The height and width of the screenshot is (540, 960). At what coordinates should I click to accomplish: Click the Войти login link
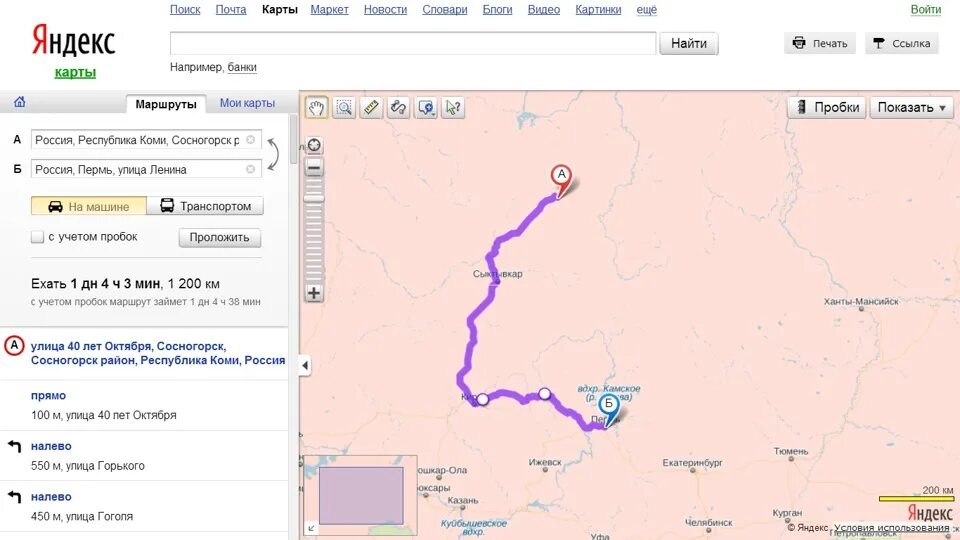coord(926,10)
